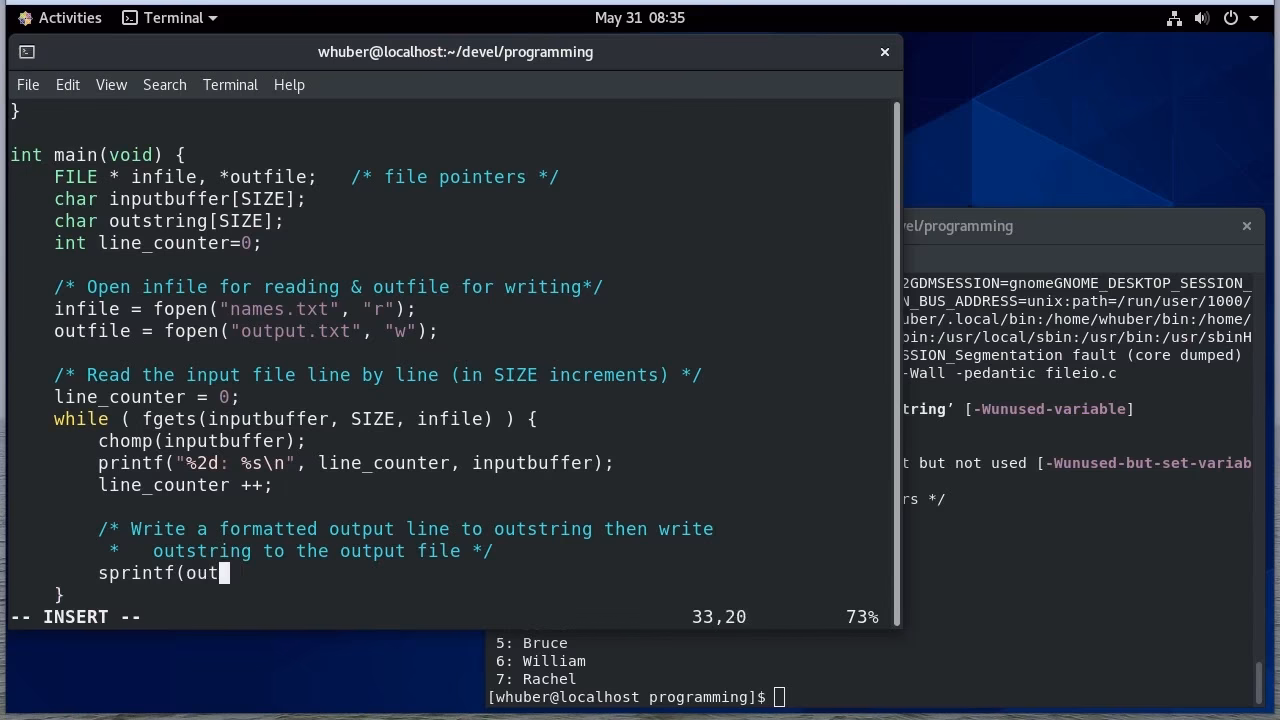Close the background terminal window

(1246, 226)
